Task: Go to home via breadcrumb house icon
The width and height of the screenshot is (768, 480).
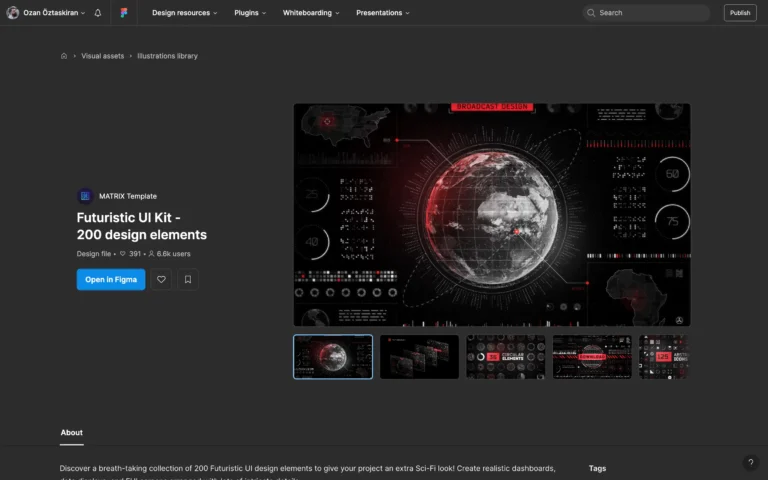Action: (64, 56)
